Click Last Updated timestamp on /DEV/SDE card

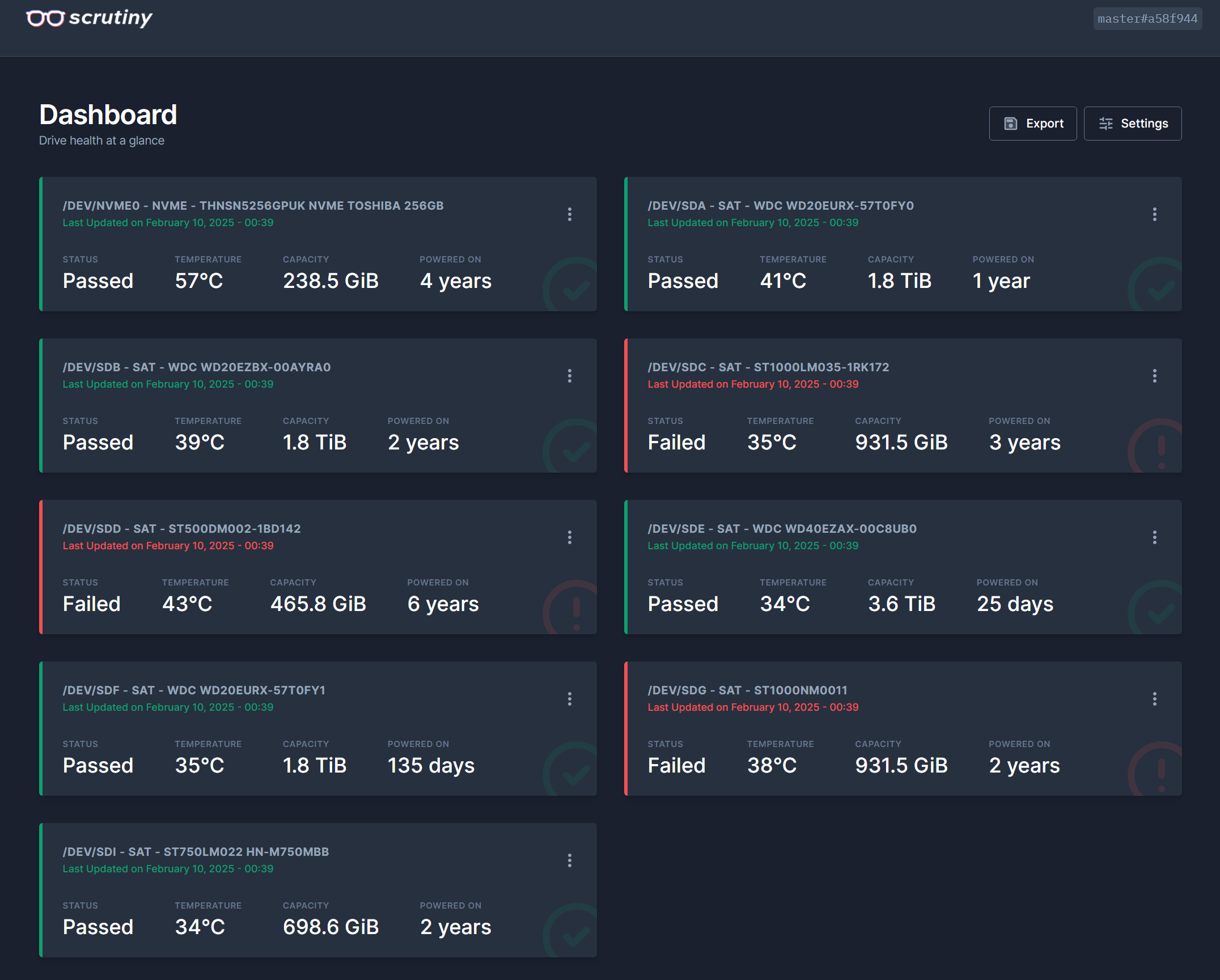pyautogui.click(x=753, y=546)
